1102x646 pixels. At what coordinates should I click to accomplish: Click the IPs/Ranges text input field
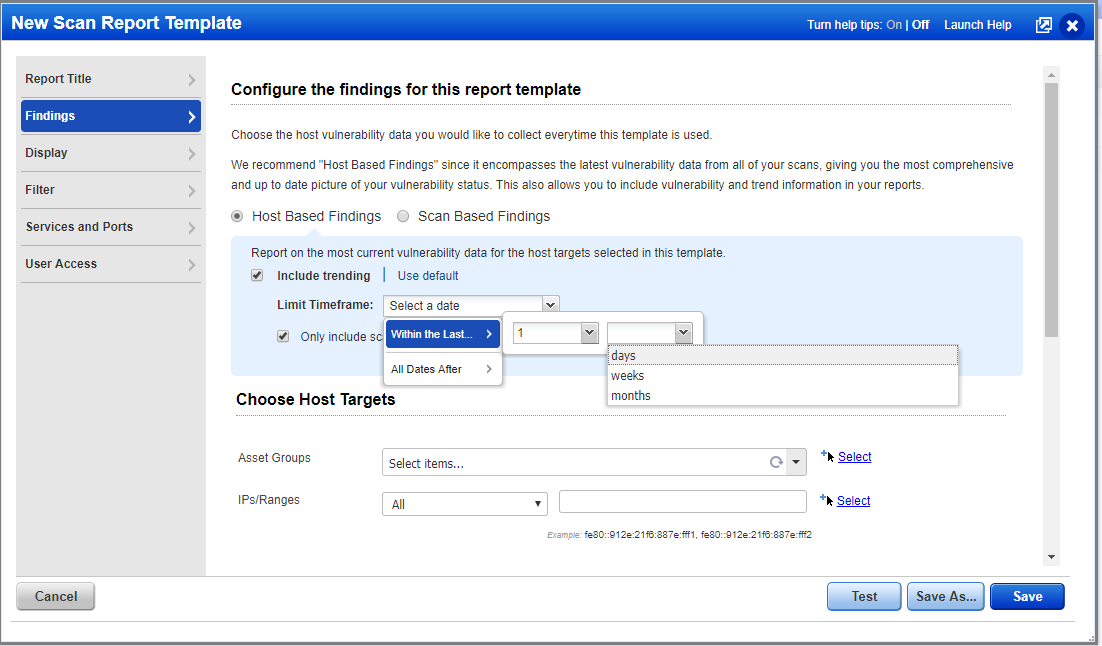[x=682, y=502]
